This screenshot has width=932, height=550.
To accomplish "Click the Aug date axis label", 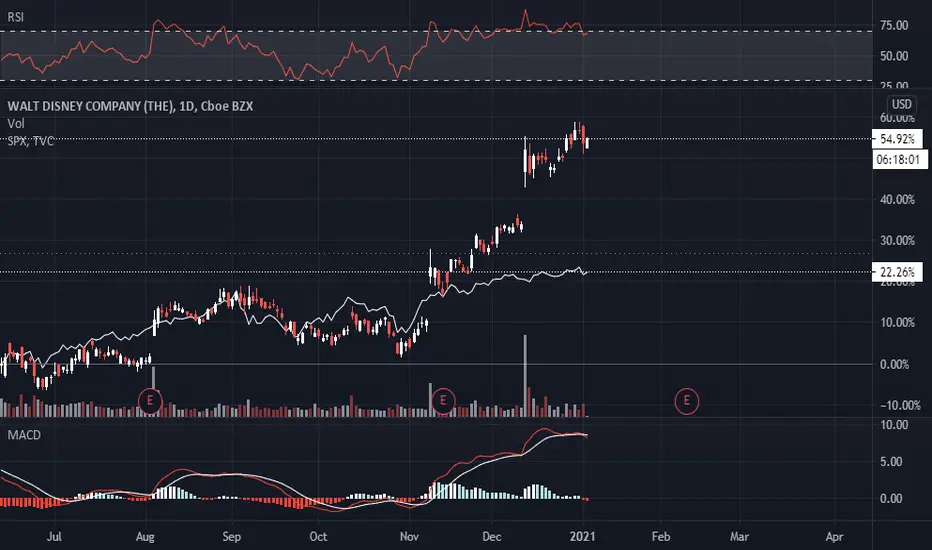I will click(x=145, y=536).
